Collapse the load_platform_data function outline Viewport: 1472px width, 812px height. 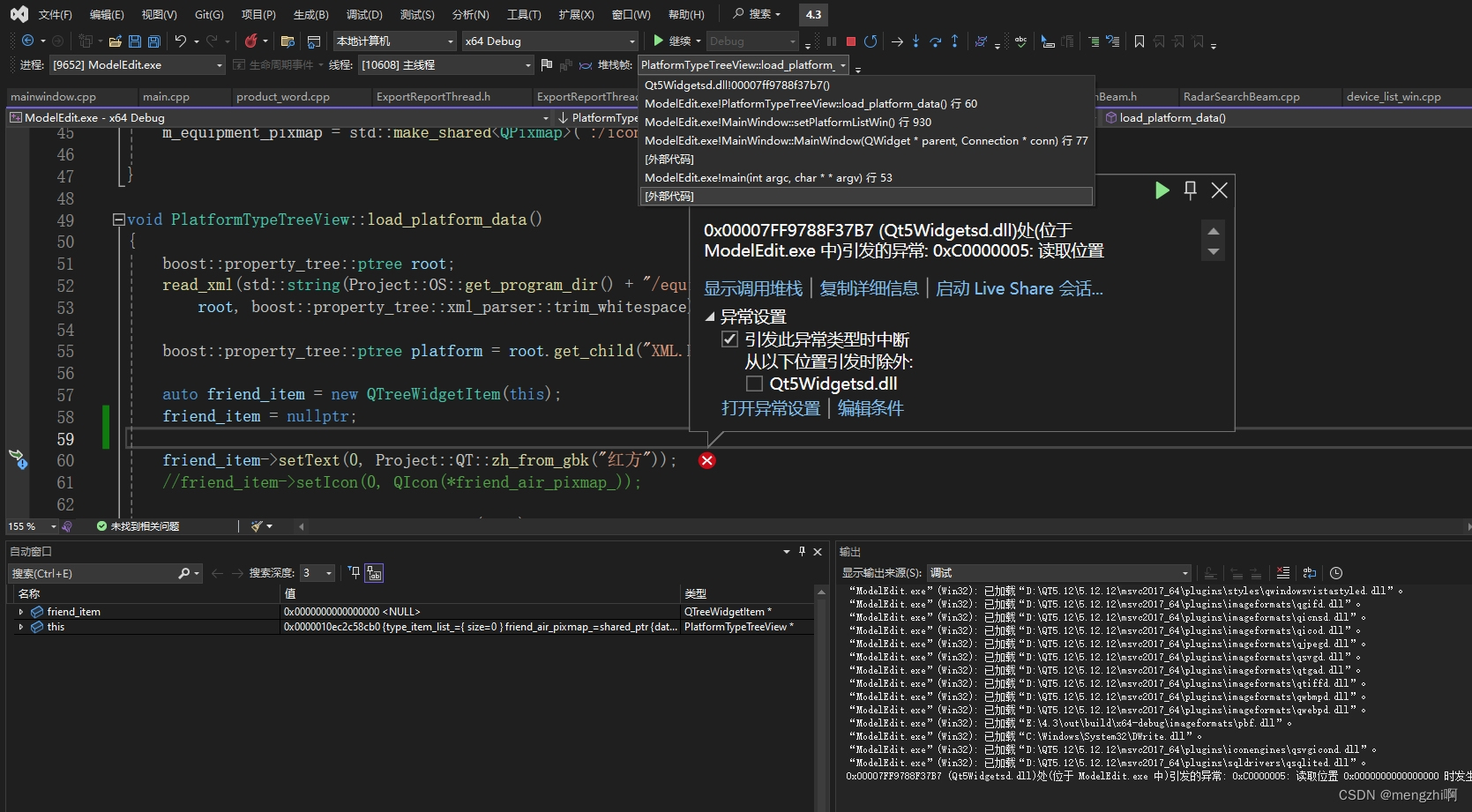click(x=119, y=220)
